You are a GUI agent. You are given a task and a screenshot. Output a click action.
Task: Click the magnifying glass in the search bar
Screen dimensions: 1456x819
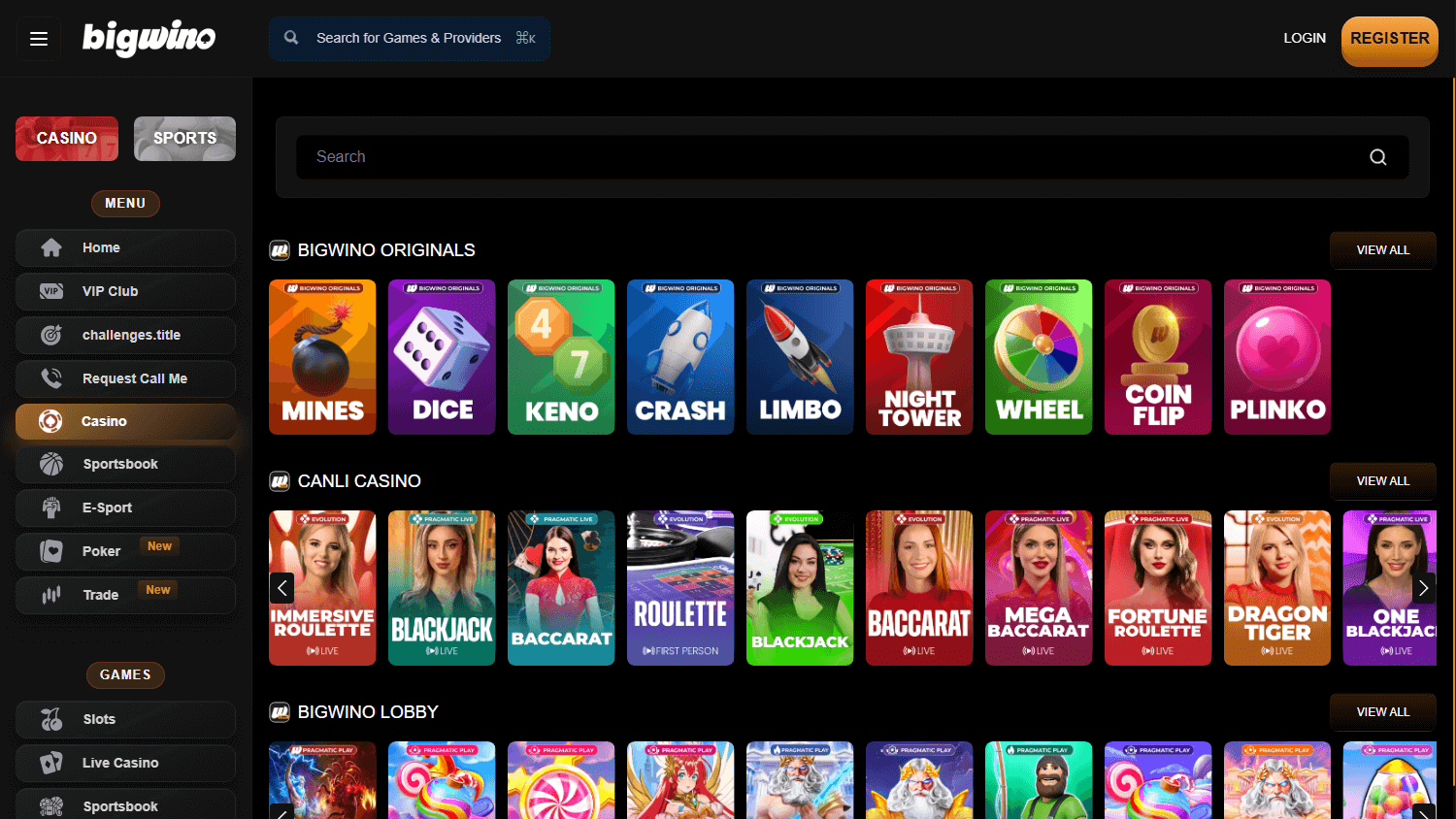(1378, 156)
